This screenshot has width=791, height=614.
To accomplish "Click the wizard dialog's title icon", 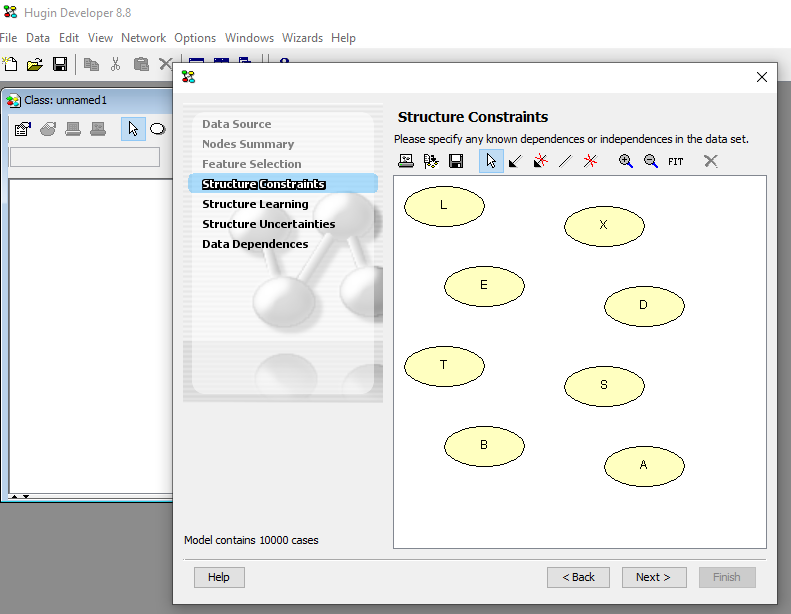I will click(x=189, y=77).
